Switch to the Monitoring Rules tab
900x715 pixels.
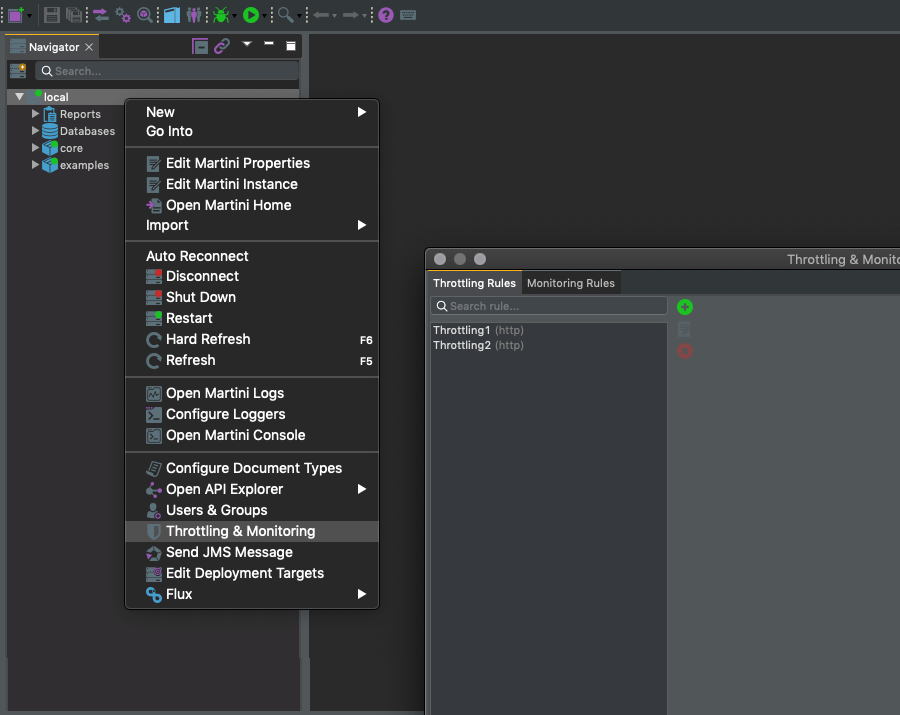571,283
